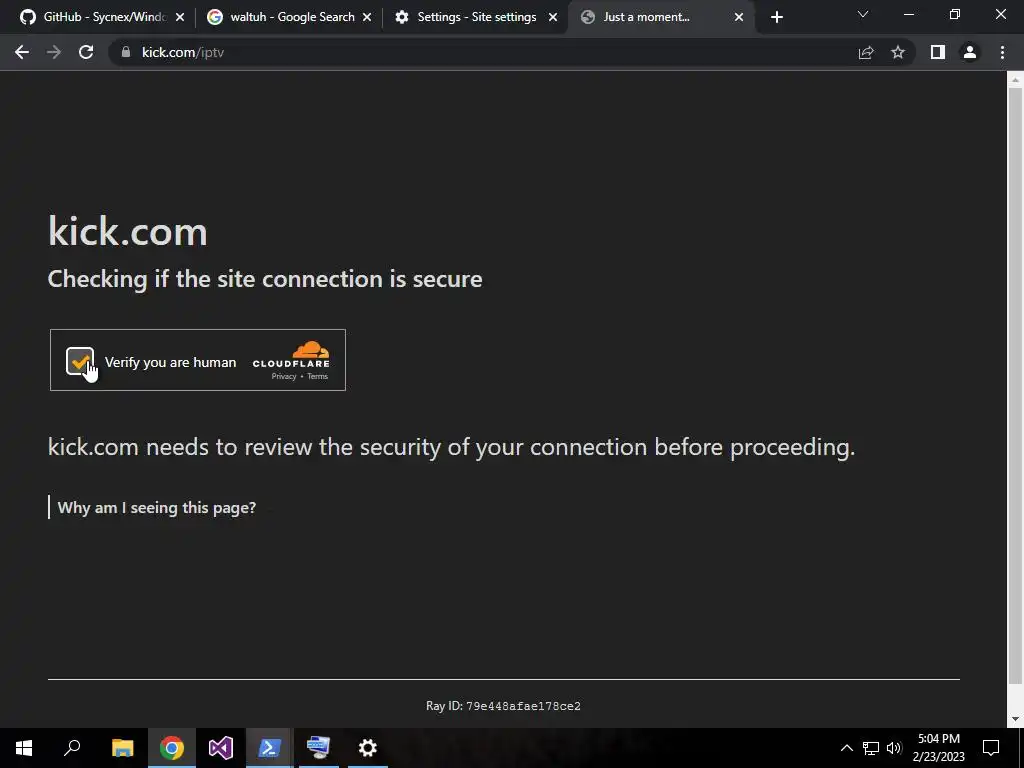
Task: Open the Chrome profile menu
Action: [970, 52]
